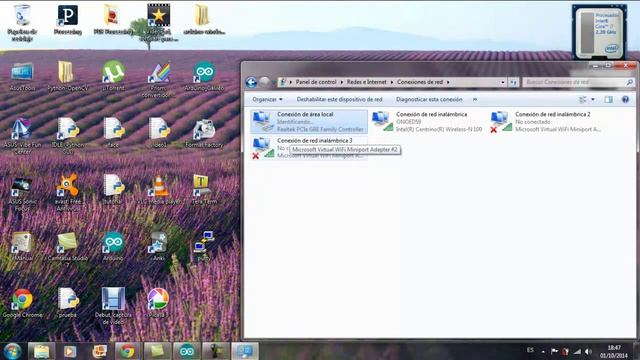This screenshot has width=640, height=360.
Task: Go back with the Explorer back arrow
Action: (251, 82)
